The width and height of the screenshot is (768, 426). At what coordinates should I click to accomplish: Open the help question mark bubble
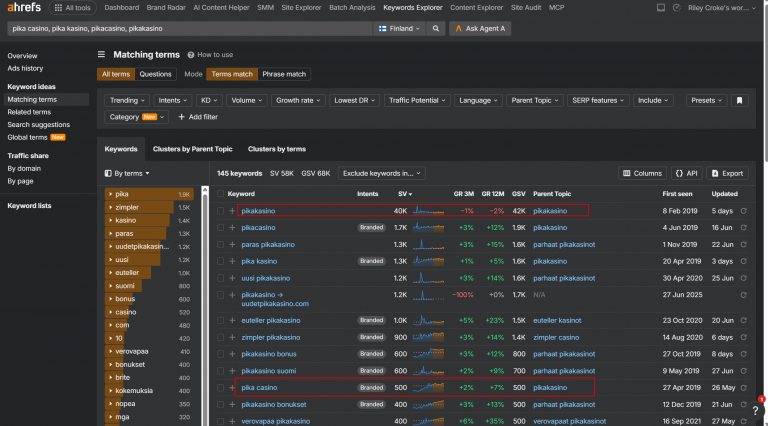tap(755, 410)
